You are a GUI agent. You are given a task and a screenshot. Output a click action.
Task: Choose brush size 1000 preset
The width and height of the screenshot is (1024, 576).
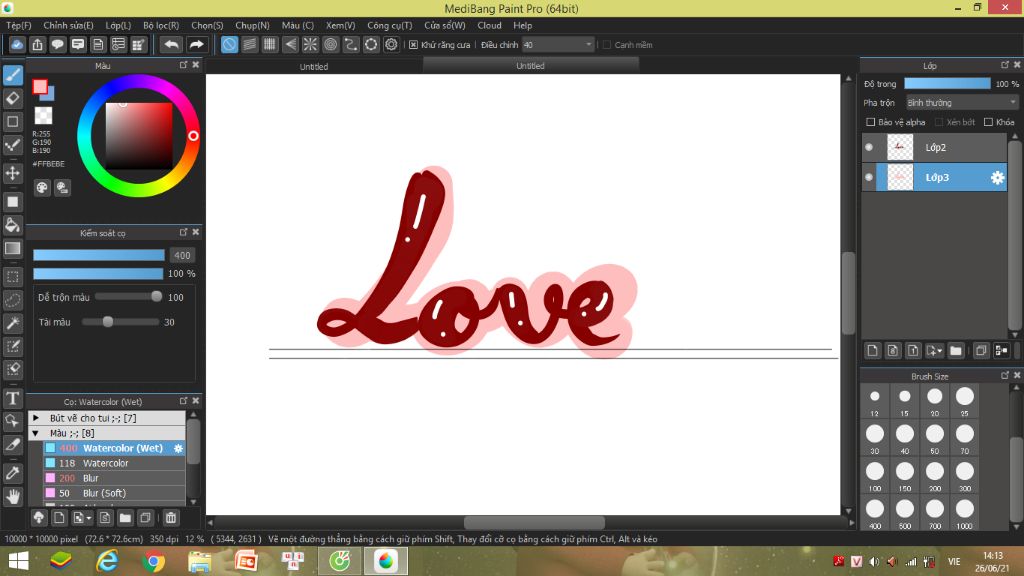[965, 514]
